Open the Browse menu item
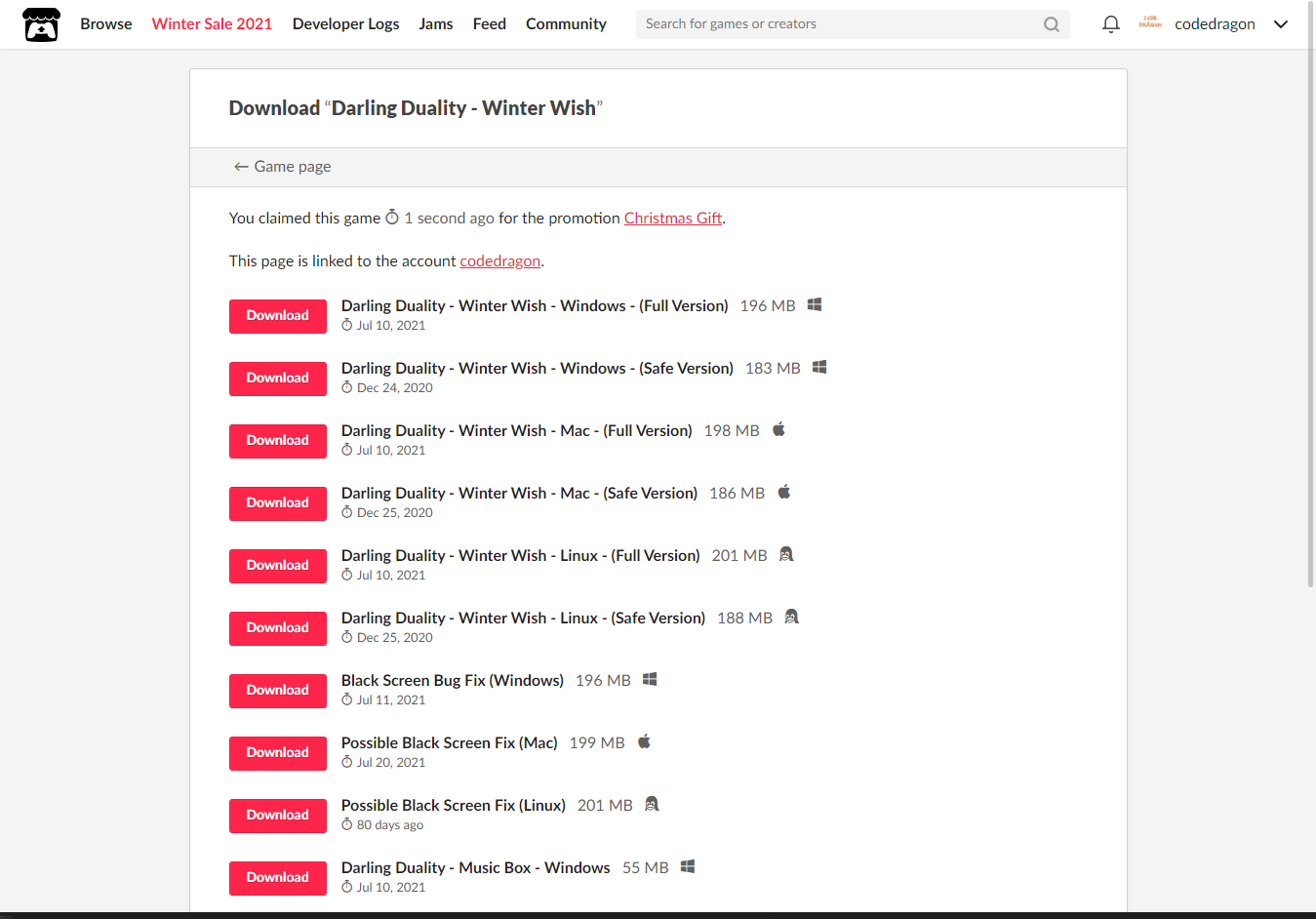Screen dimensions: 1316x919 click(x=106, y=24)
